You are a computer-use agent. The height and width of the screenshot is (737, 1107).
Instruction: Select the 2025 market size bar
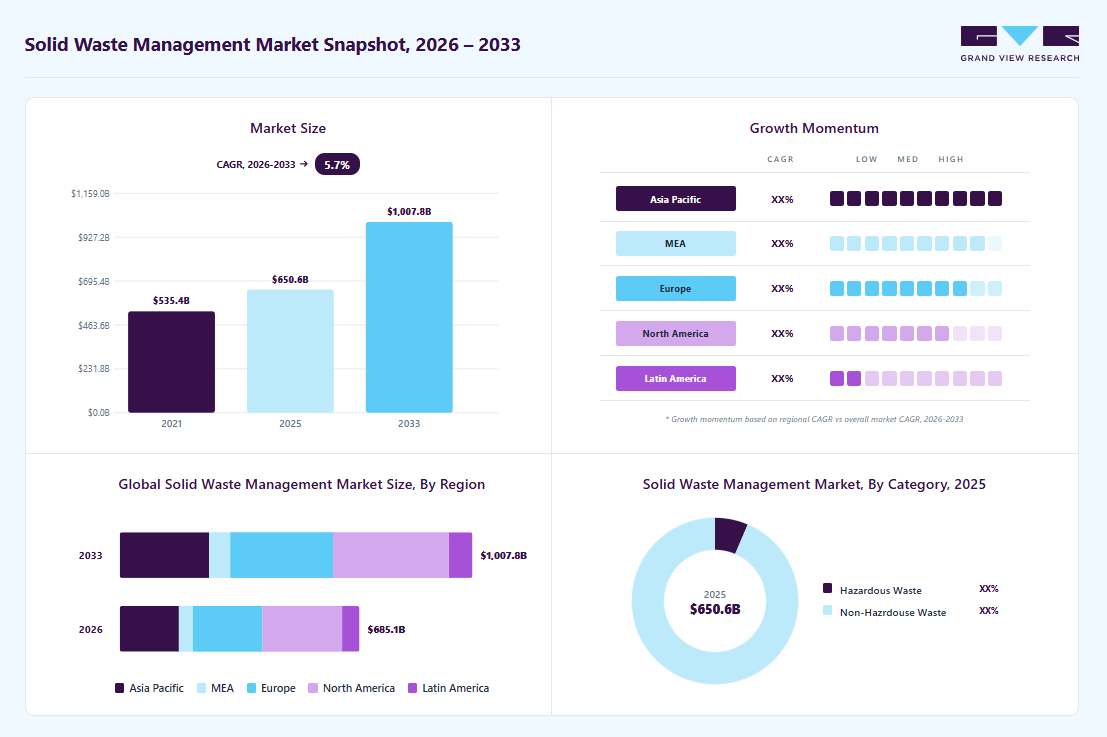pos(290,351)
